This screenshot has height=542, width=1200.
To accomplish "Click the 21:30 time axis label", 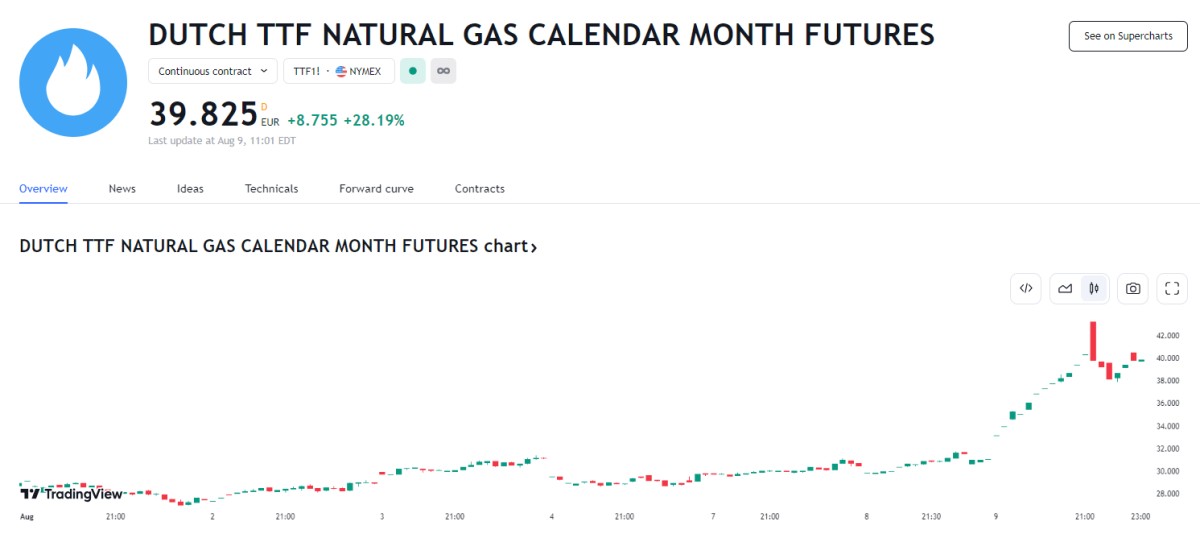I will pos(931,517).
